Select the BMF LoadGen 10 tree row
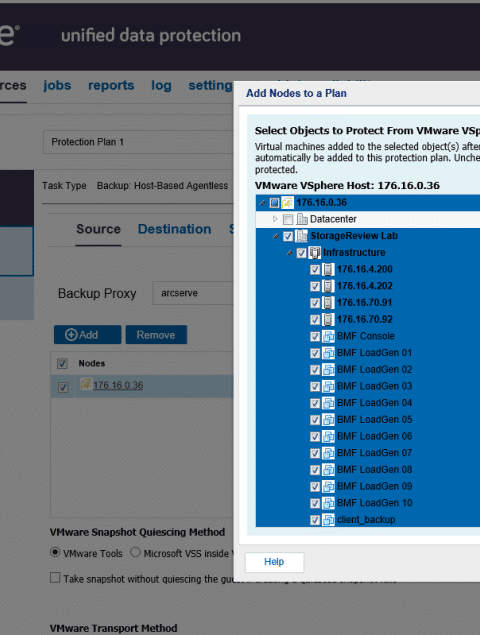 368,503
